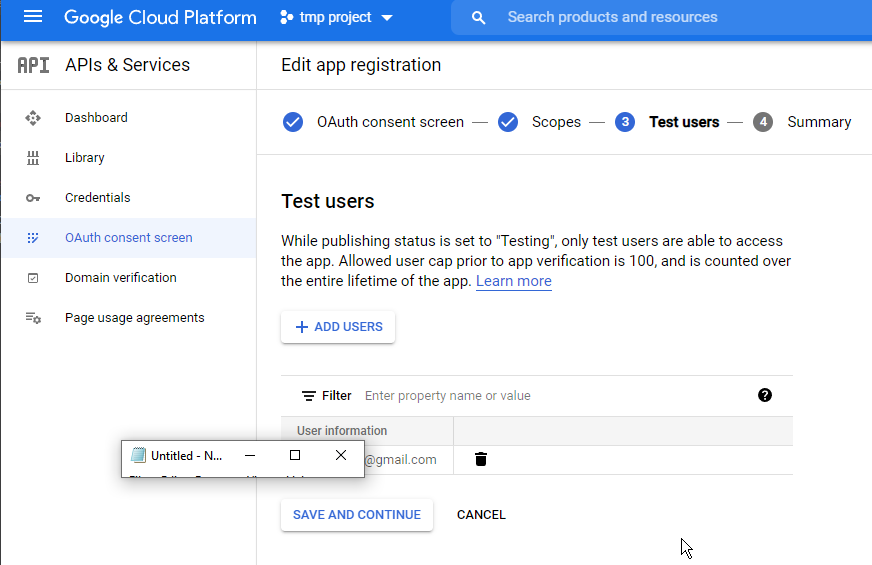Click the Filter property input field
The width and height of the screenshot is (872, 565).
pyautogui.click(x=550, y=396)
